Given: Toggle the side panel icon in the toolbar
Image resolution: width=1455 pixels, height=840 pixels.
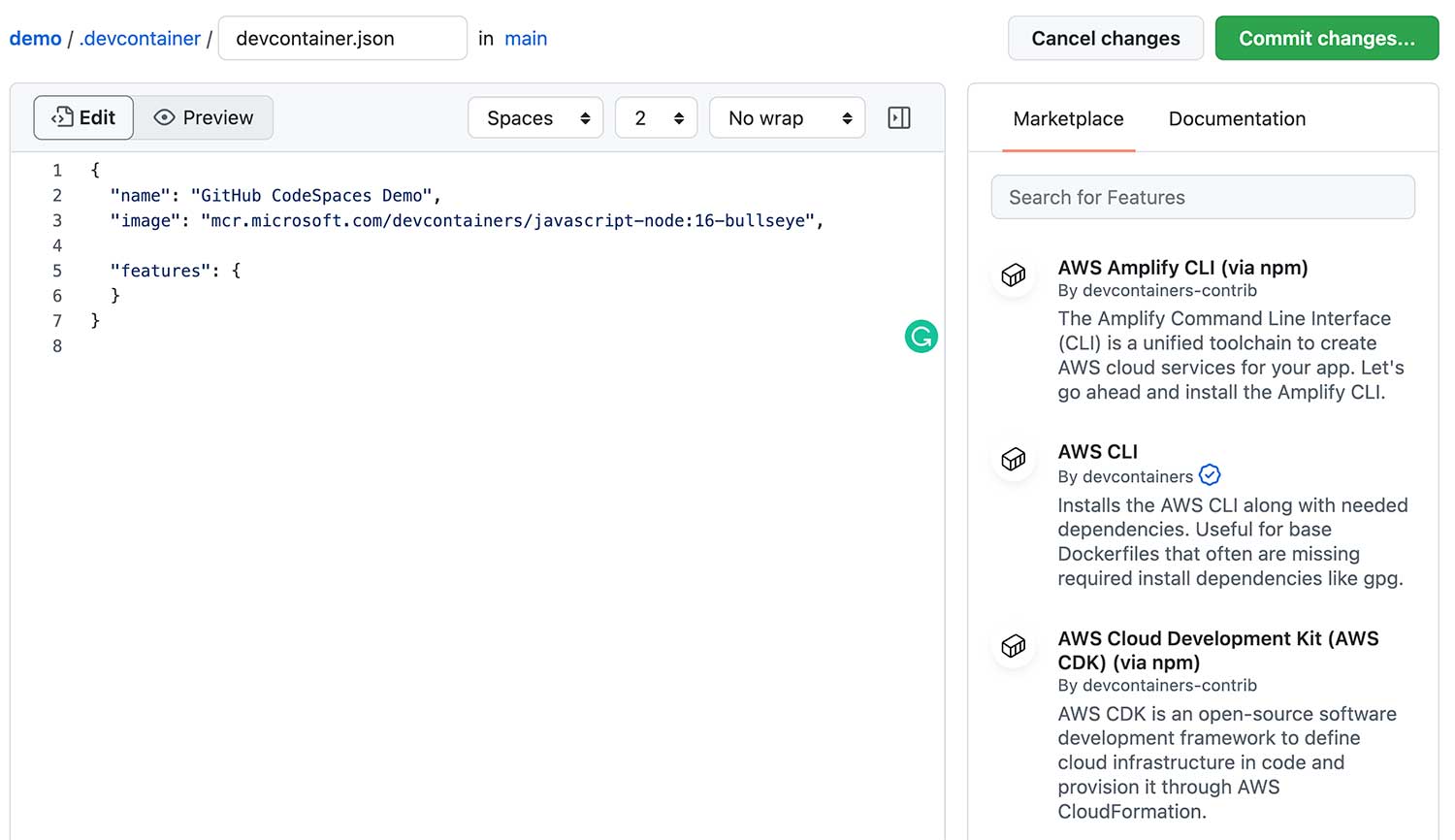Looking at the screenshot, I should point(899,118).
